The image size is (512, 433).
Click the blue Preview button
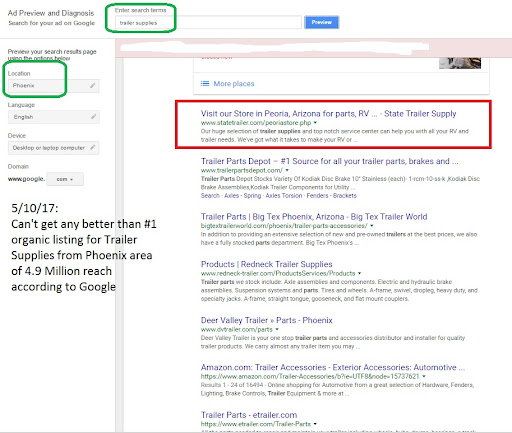click(x=321, y=22)
